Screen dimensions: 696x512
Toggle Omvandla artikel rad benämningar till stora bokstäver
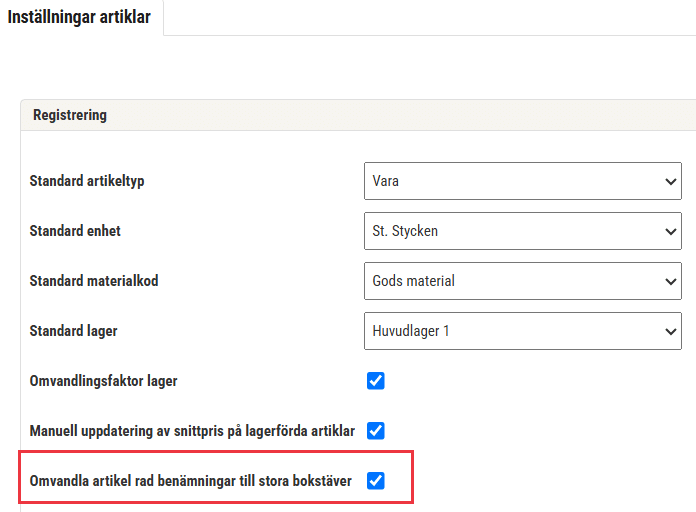376,480
